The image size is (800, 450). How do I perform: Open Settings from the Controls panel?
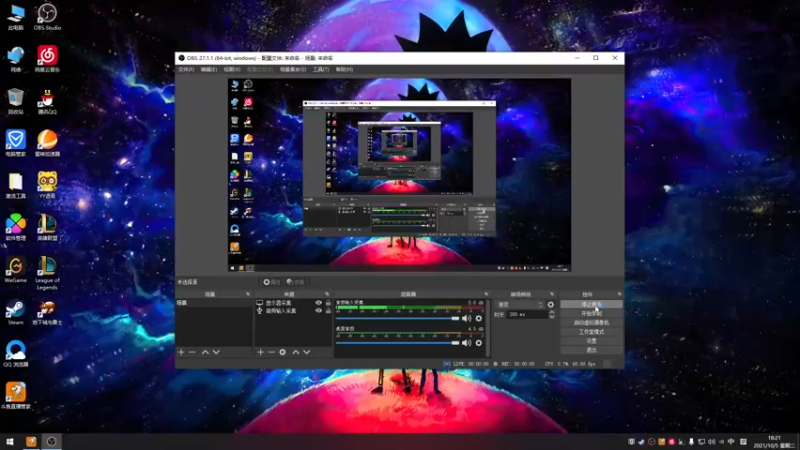591,341
